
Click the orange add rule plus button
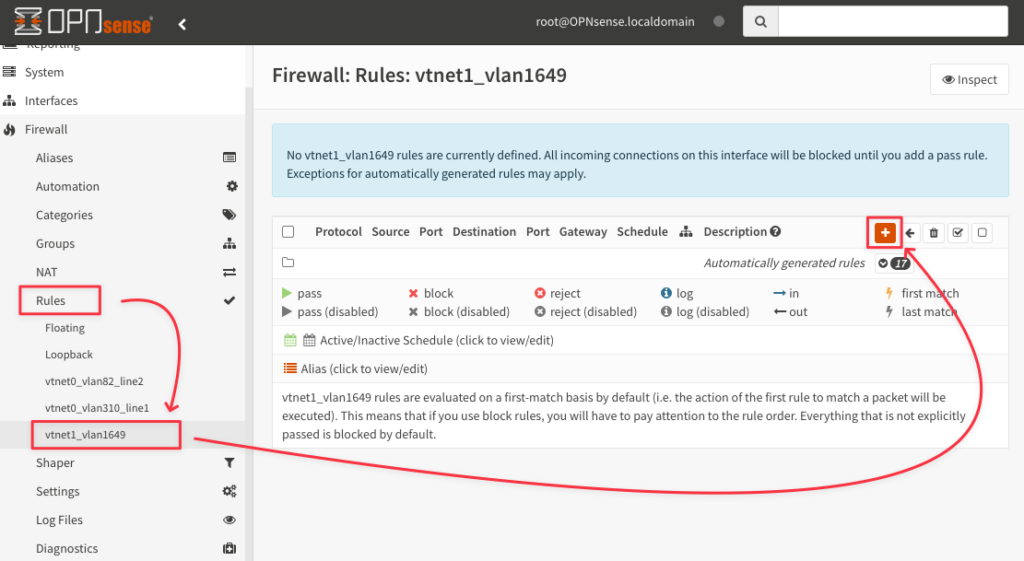[885, 232]
